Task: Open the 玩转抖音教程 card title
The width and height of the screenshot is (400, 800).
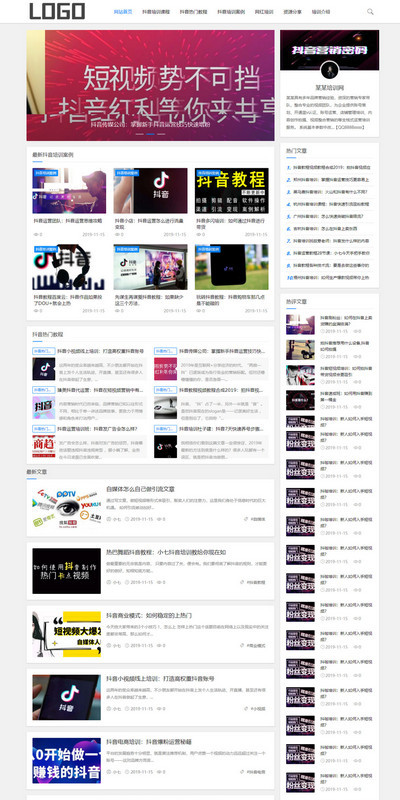Action: (231, 300)
